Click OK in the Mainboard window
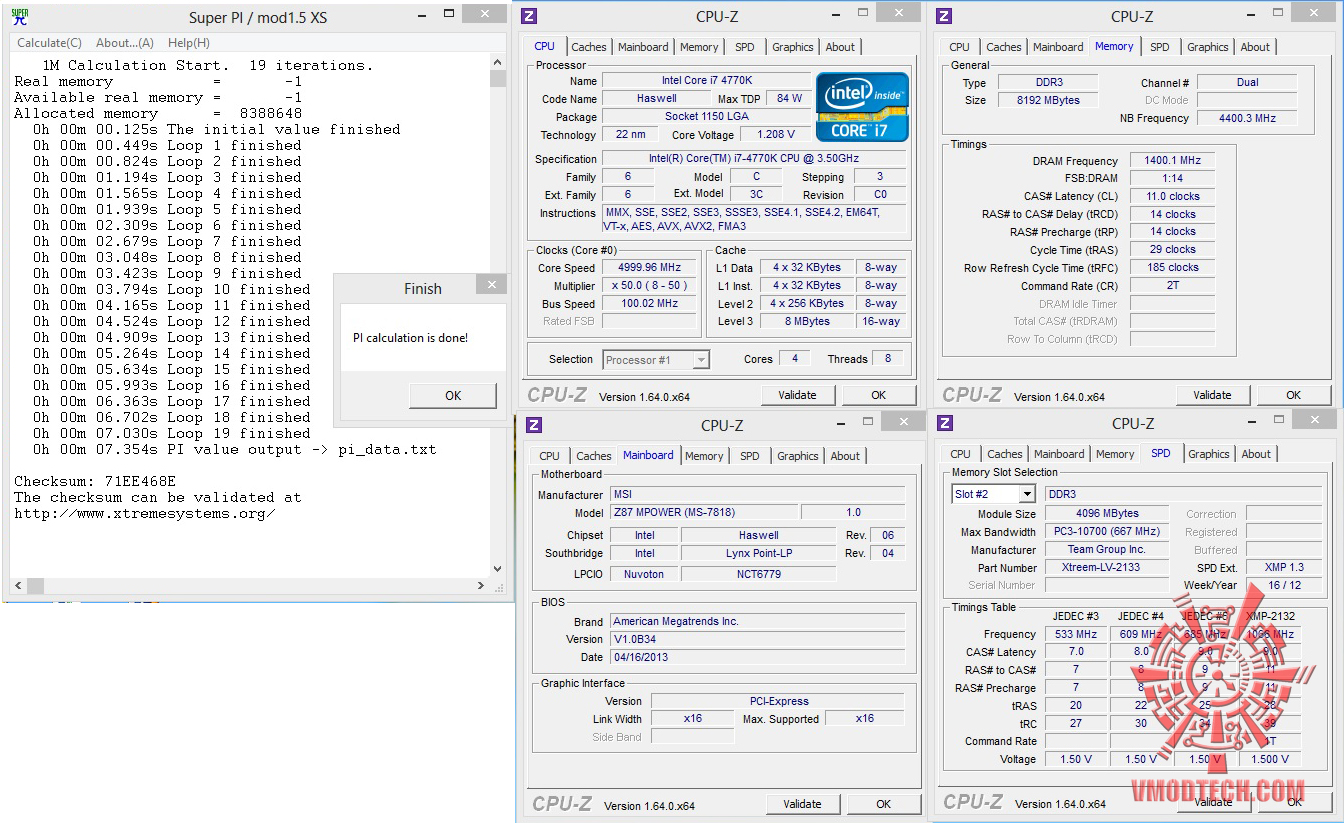Viewport: 1344px width, 823px height. click(x=883, y=804)
